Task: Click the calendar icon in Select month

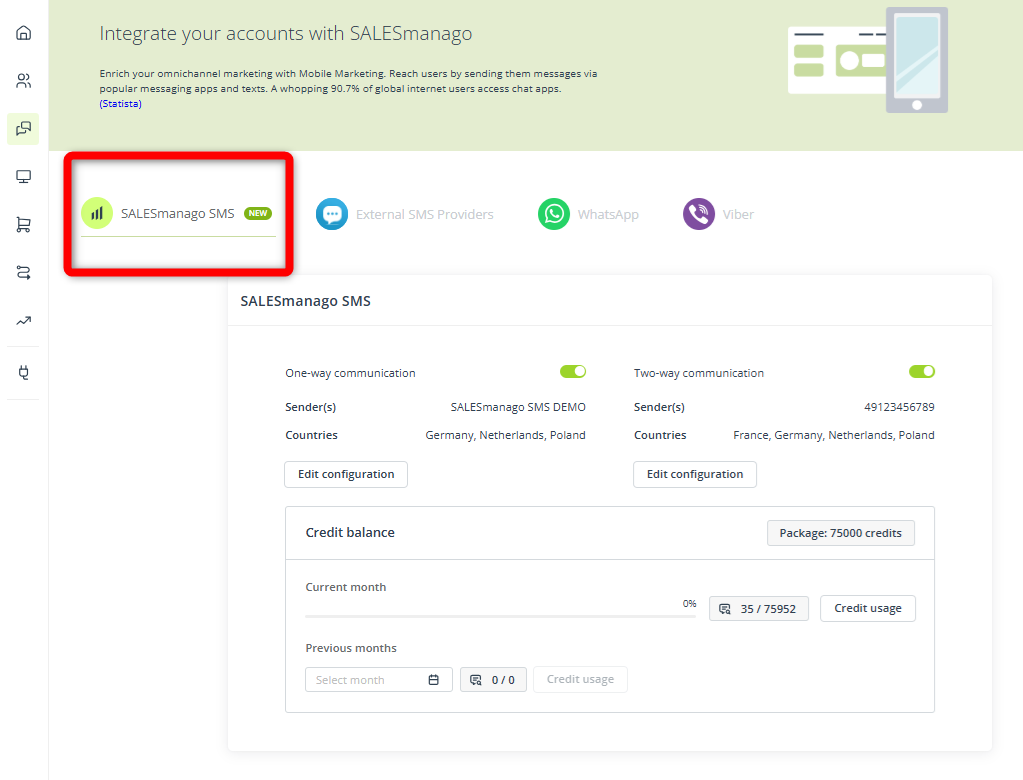Action: coord(433,680)
